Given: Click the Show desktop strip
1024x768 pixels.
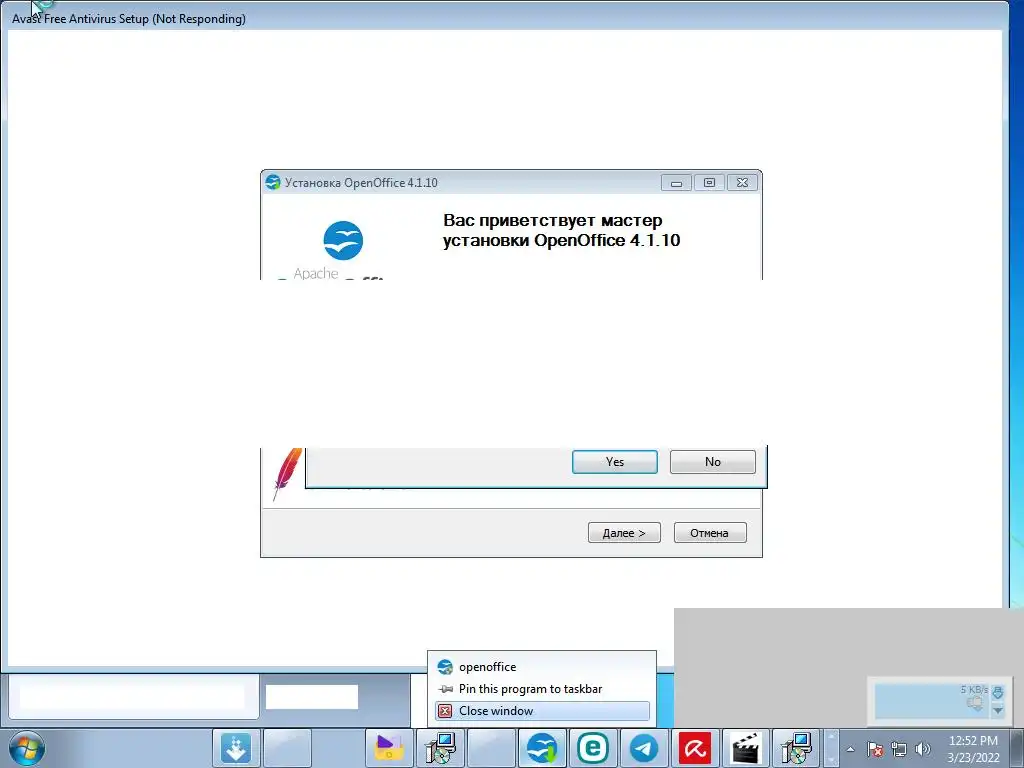Looking at the screenshot, I should click(x=1017, y=748).
